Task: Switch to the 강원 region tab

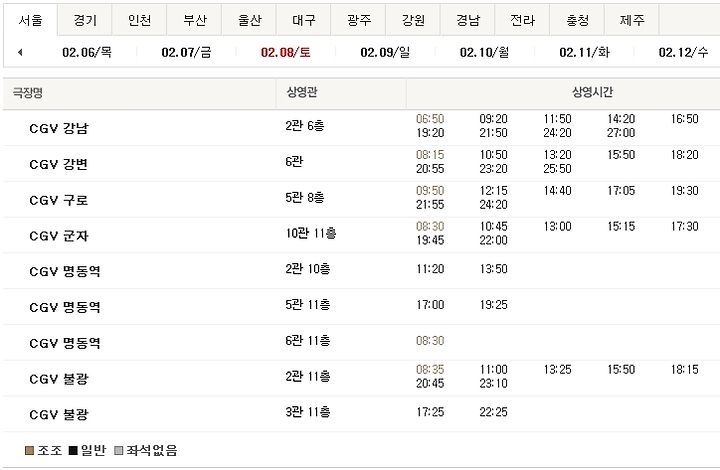Action: pos(413,20)
